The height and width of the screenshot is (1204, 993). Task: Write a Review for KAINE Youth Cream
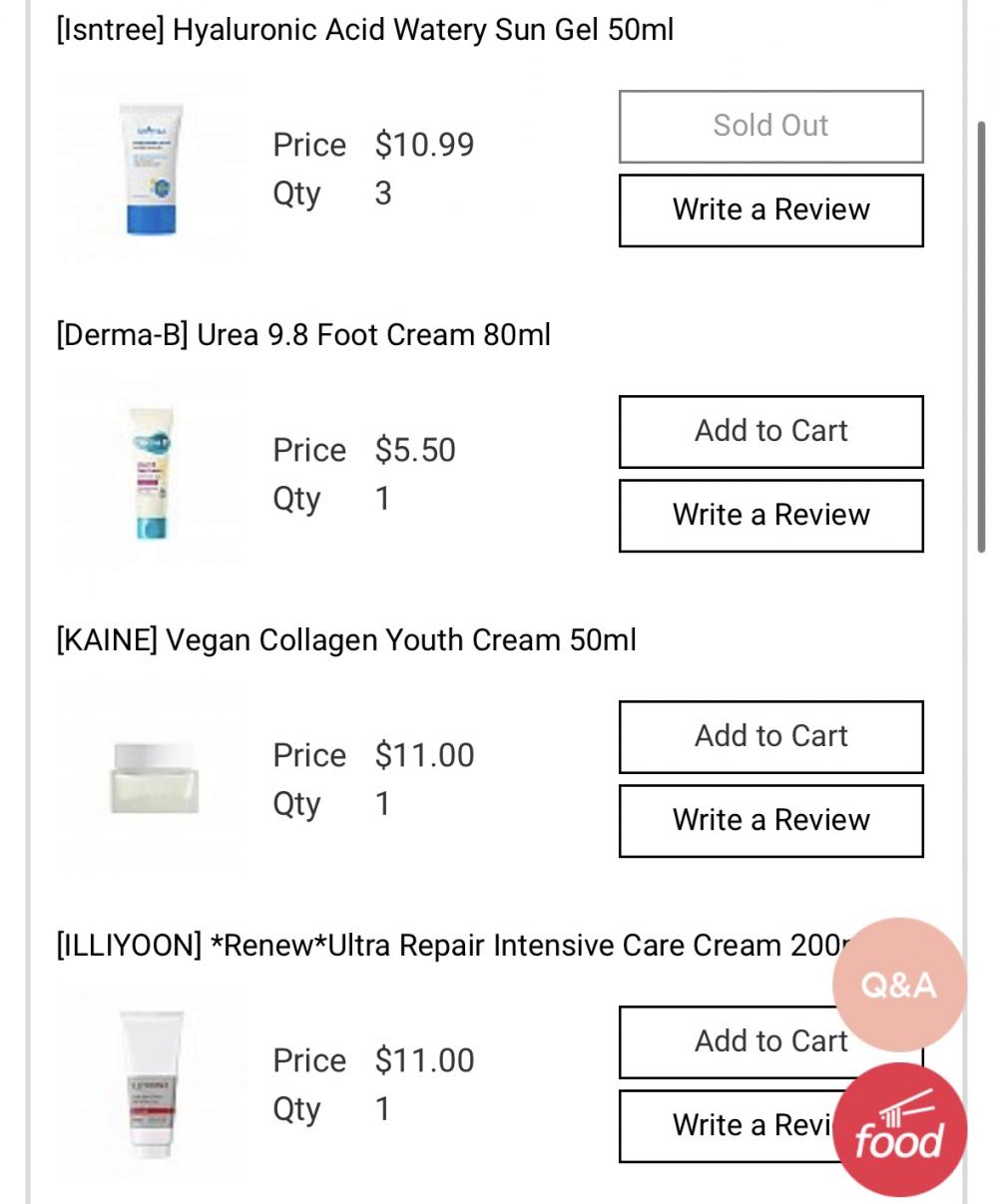pyautogui.click(x=770, y=821)
